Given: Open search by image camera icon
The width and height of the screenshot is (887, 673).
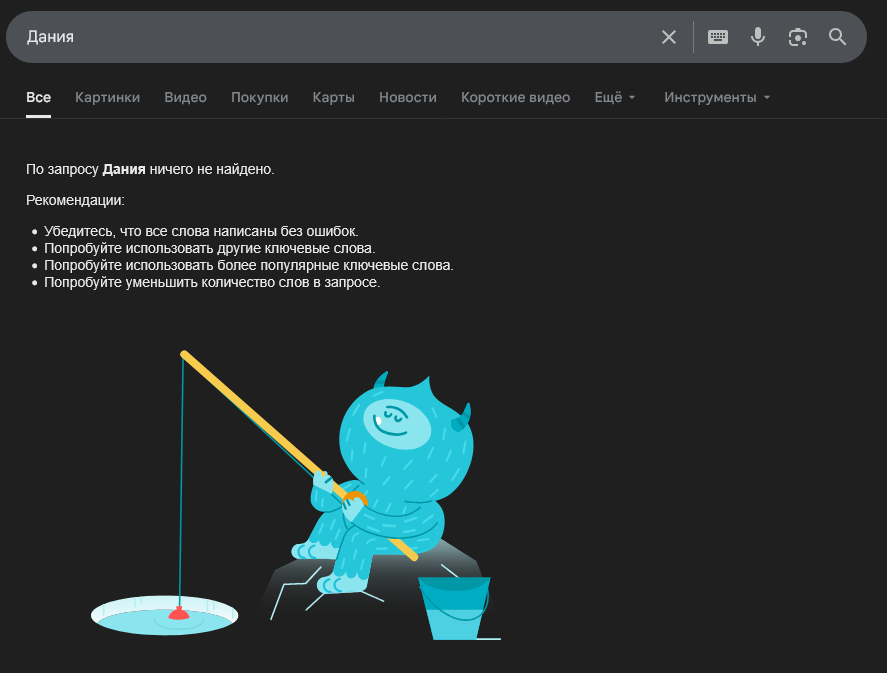Looking at the screenshot, I should 797,37.
